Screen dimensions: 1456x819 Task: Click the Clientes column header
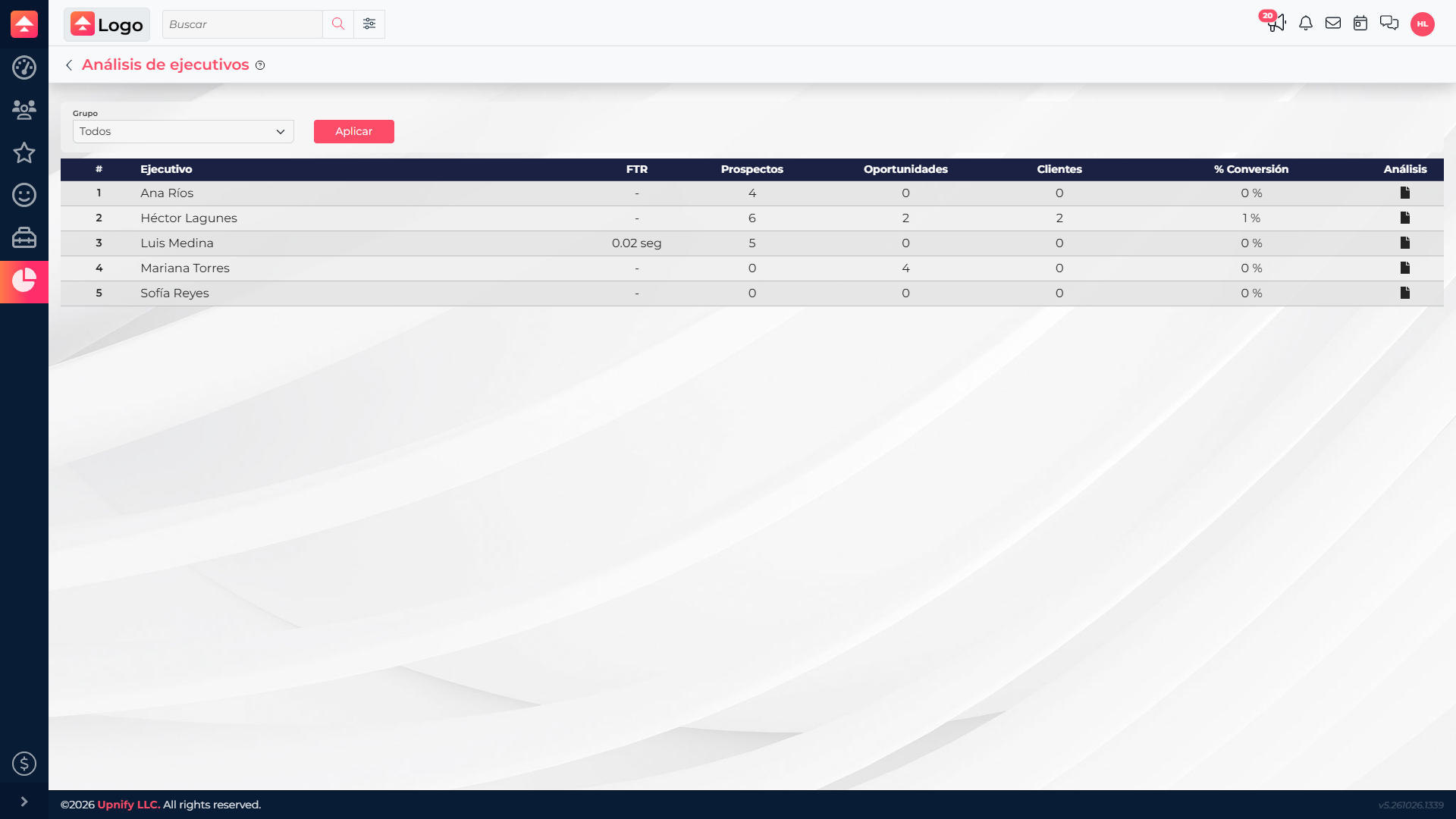point(1059,169)
